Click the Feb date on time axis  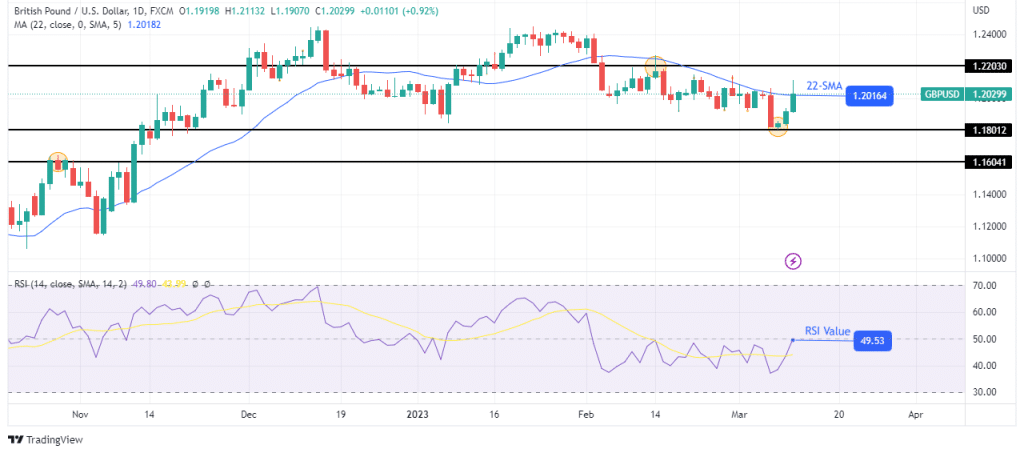point(586,414)
